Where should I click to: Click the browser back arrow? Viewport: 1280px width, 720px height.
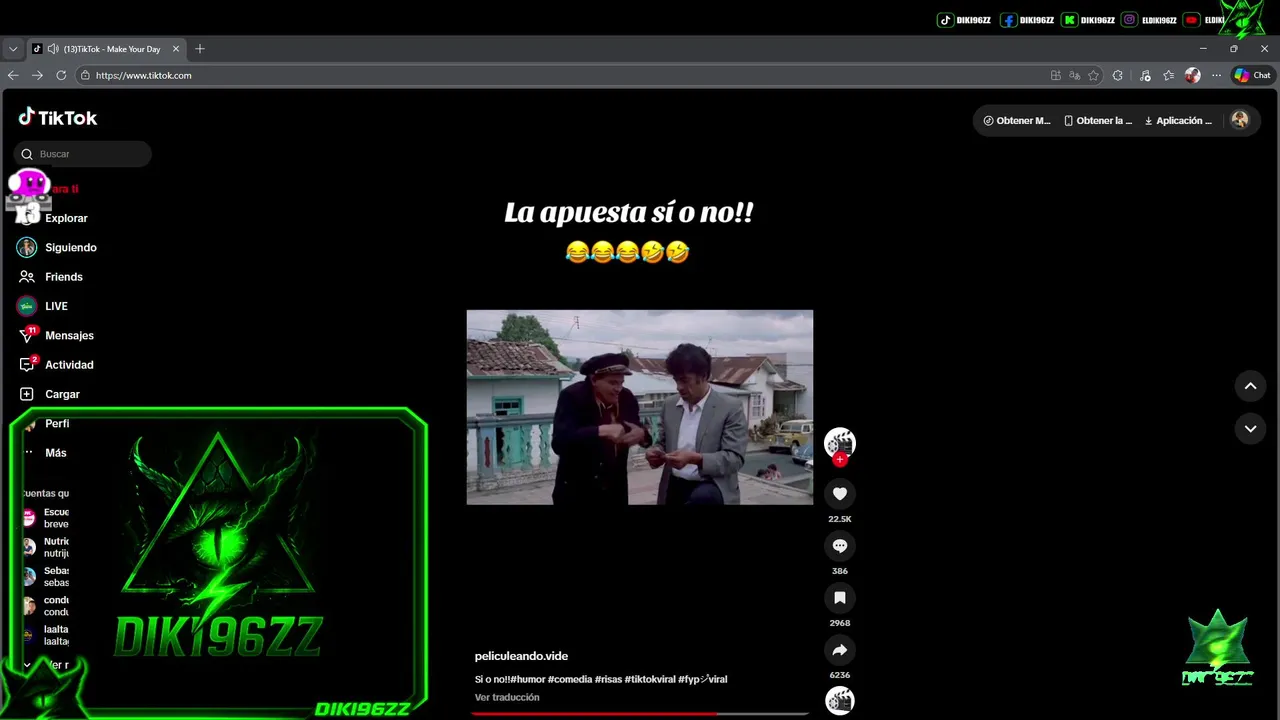click(13, 75)
